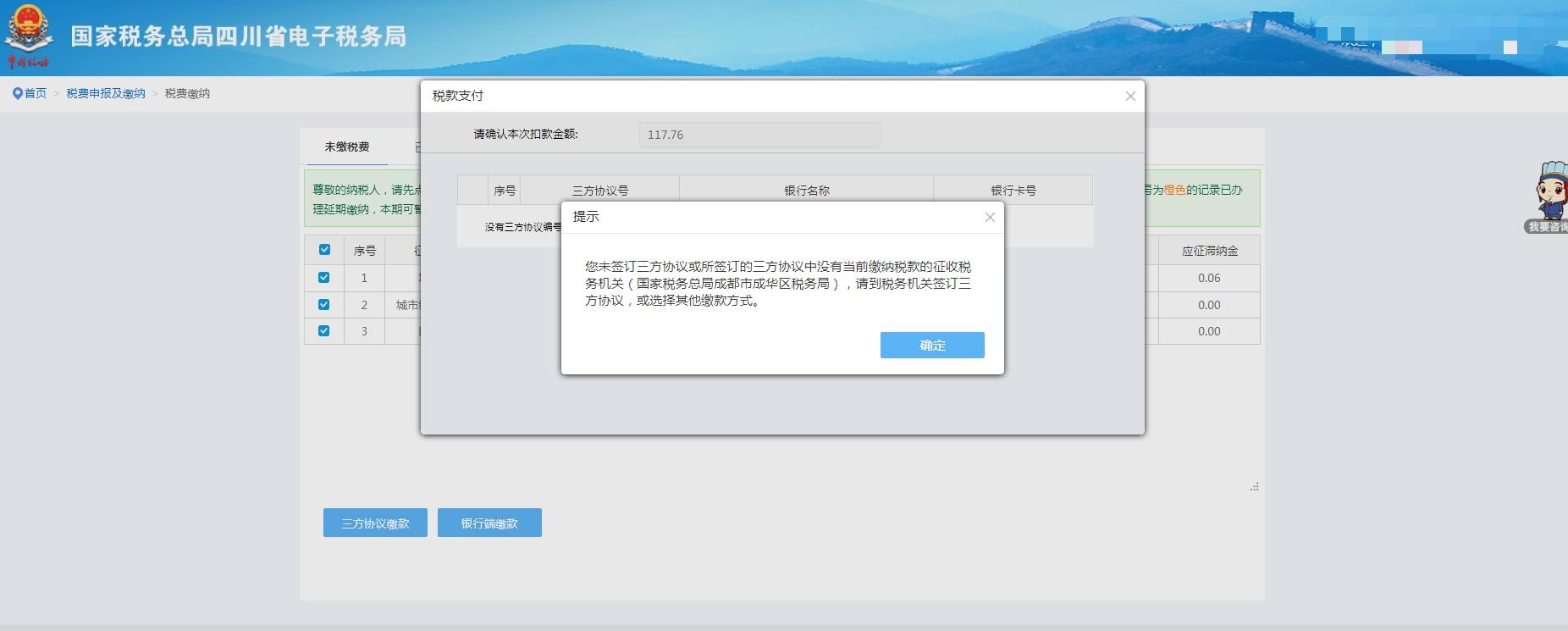This screenshot has width=1568, height=631.
Task: Uncheck the checkbox for row 1
Action: pyautogui.click(x=324, y=278)
